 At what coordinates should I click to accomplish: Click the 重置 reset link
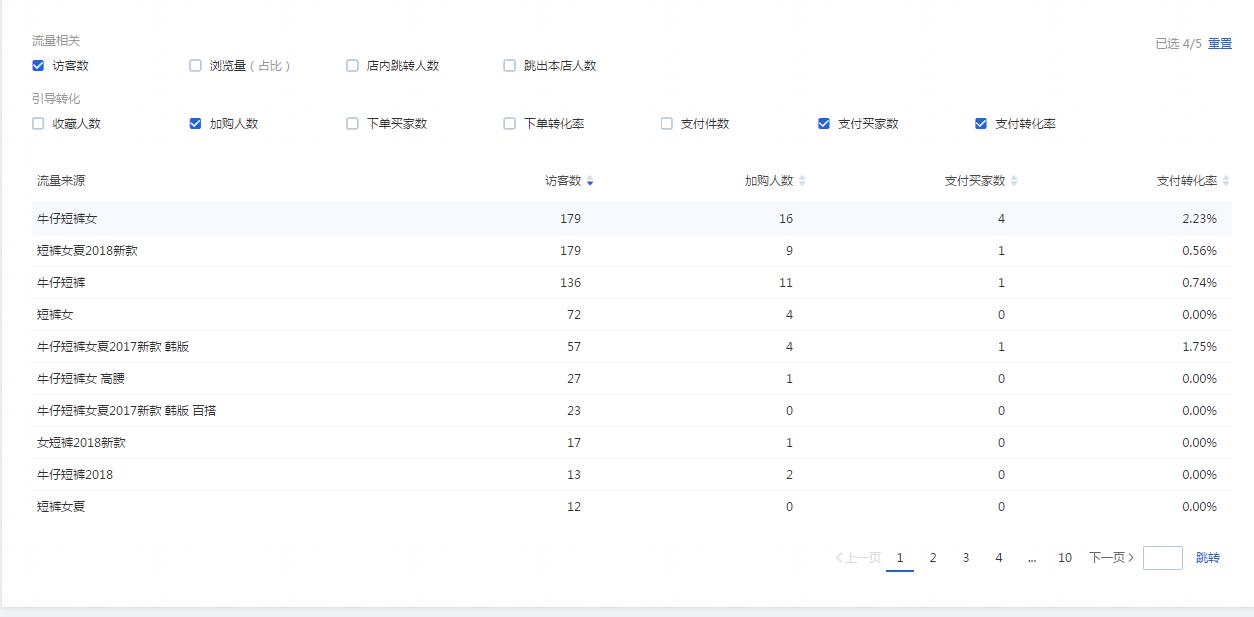click(x=1220, y=44)
